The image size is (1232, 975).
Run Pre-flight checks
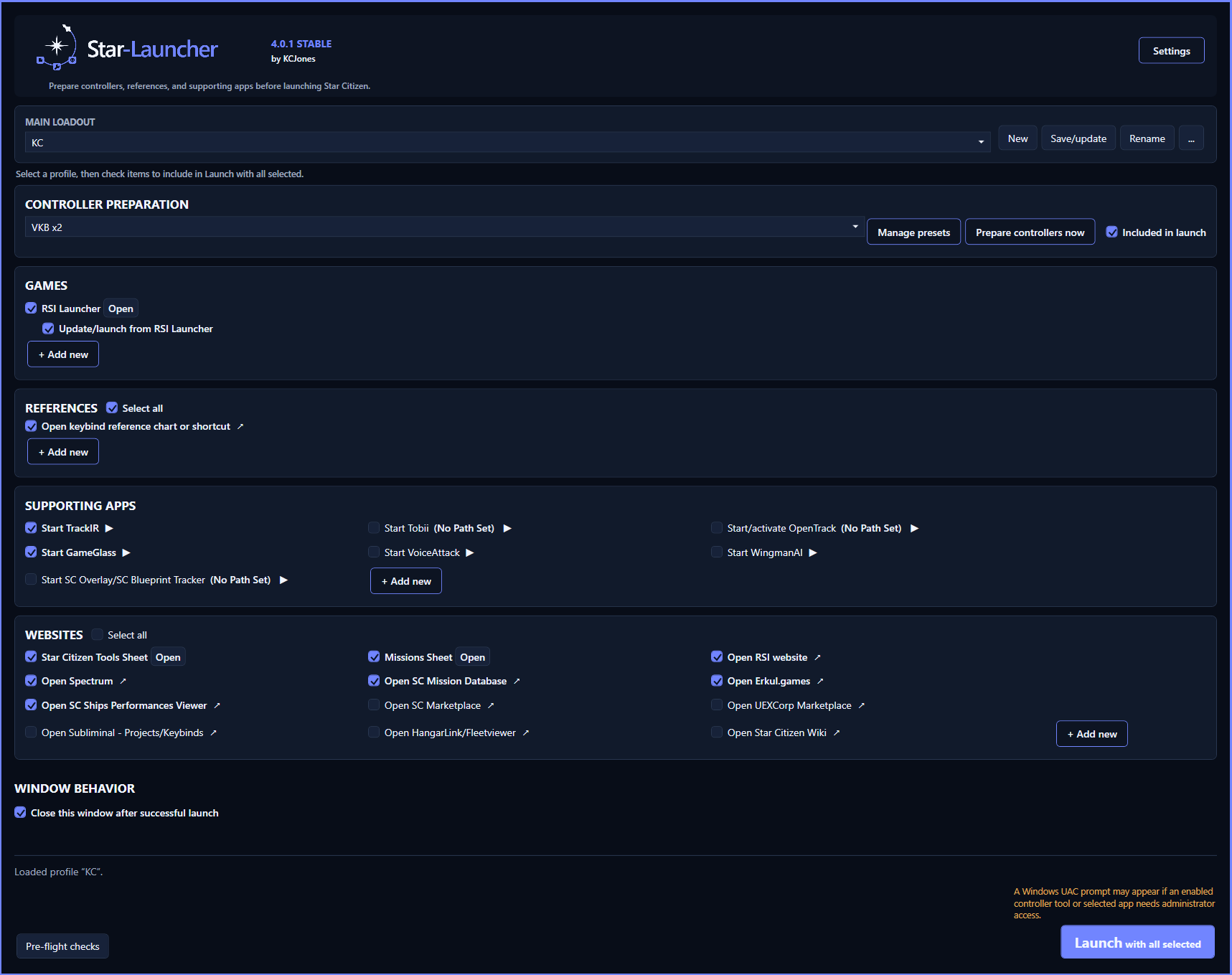[62, 946]
